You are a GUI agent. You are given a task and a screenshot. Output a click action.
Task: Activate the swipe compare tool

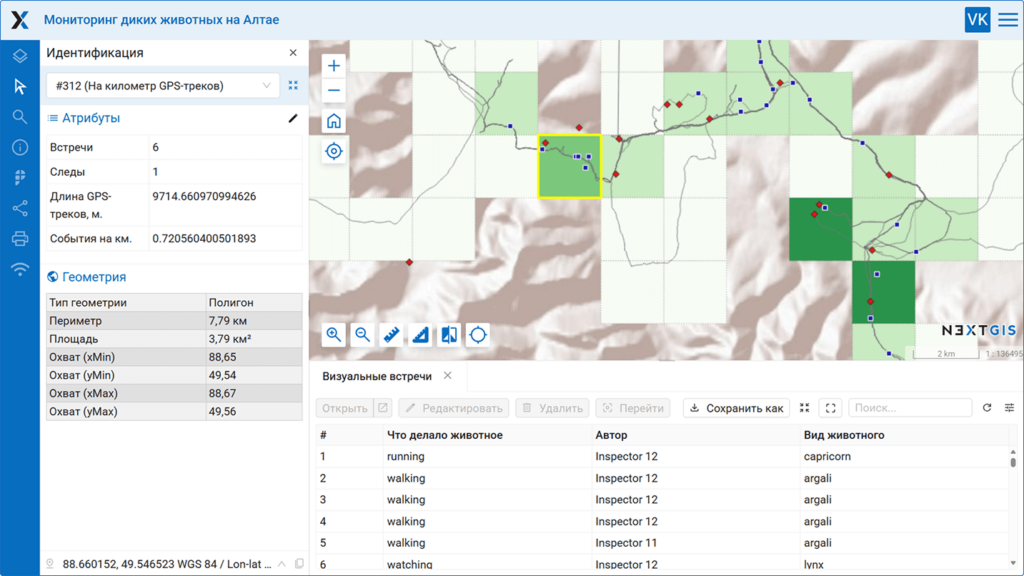(449, 335)
